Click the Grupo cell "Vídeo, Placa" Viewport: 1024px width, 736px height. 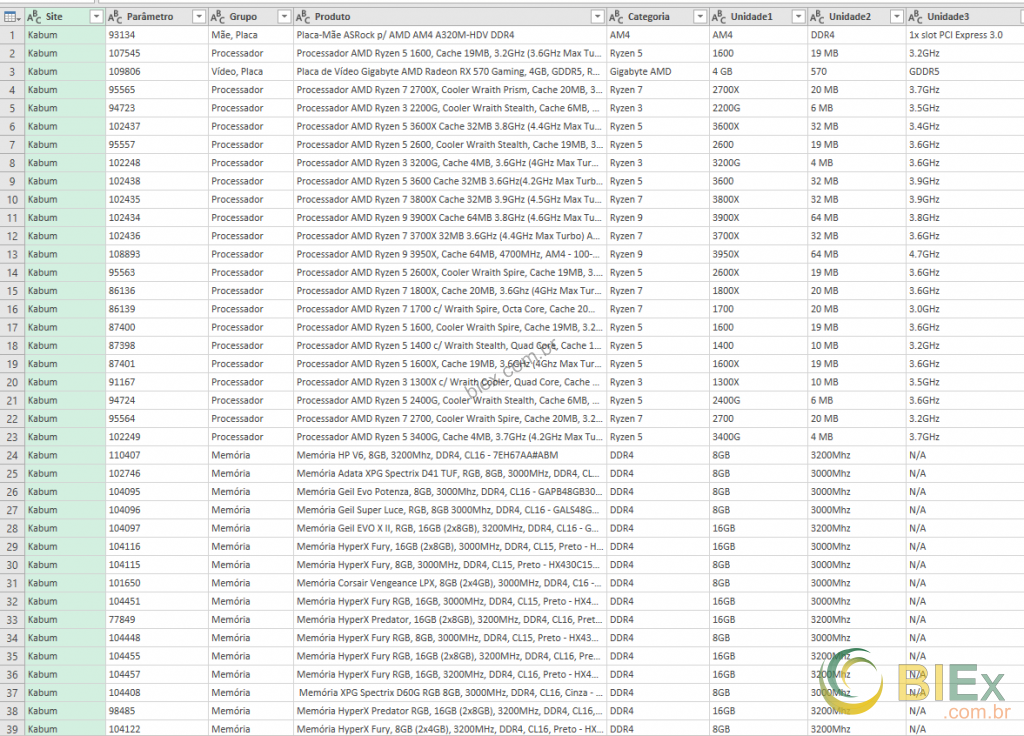tap(251, 71)
